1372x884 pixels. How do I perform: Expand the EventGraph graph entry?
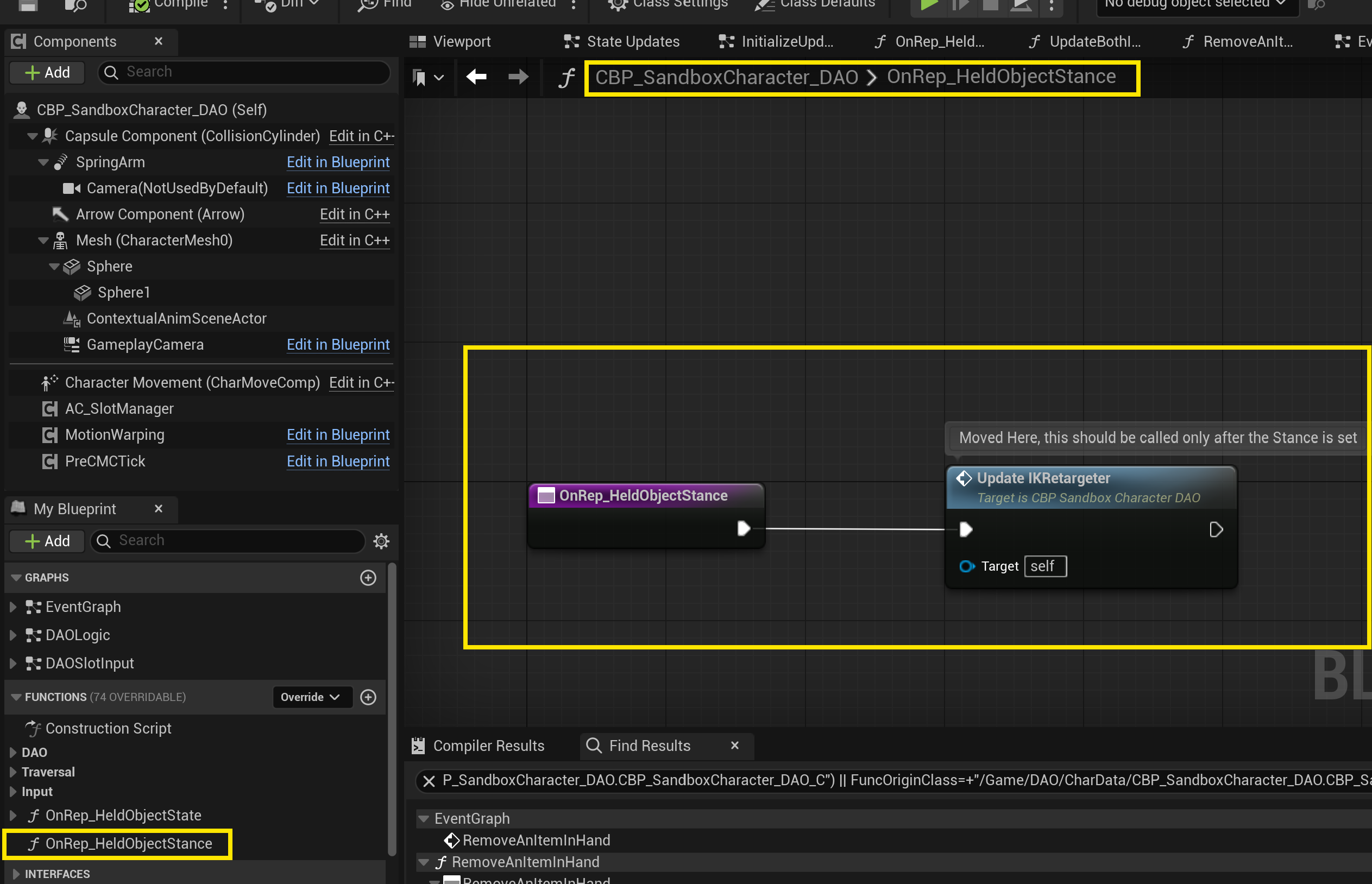click(x=13, y=607)
